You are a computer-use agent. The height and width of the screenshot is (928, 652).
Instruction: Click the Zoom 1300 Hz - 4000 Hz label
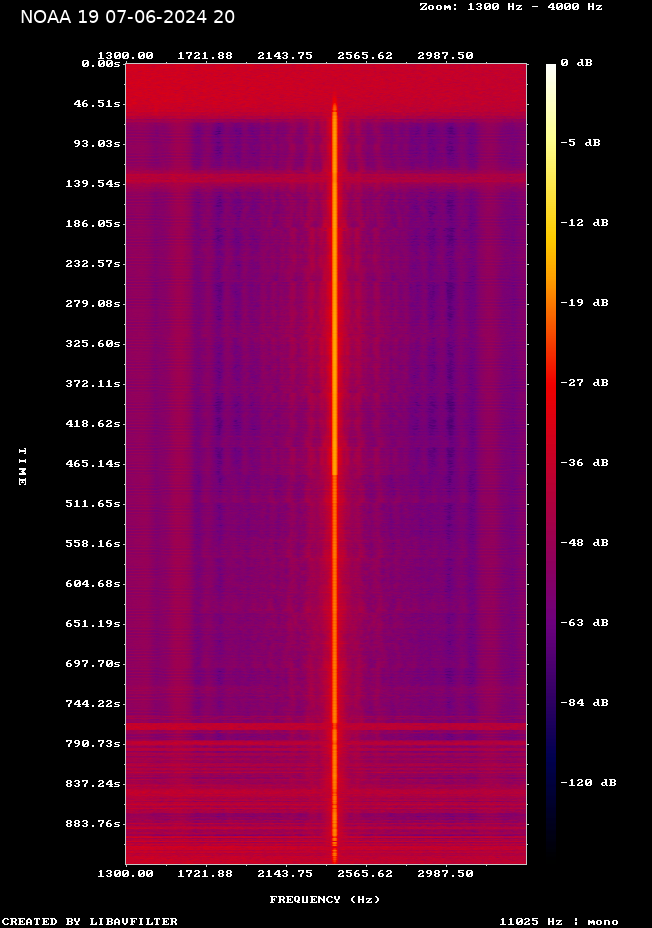pos(510,6)
